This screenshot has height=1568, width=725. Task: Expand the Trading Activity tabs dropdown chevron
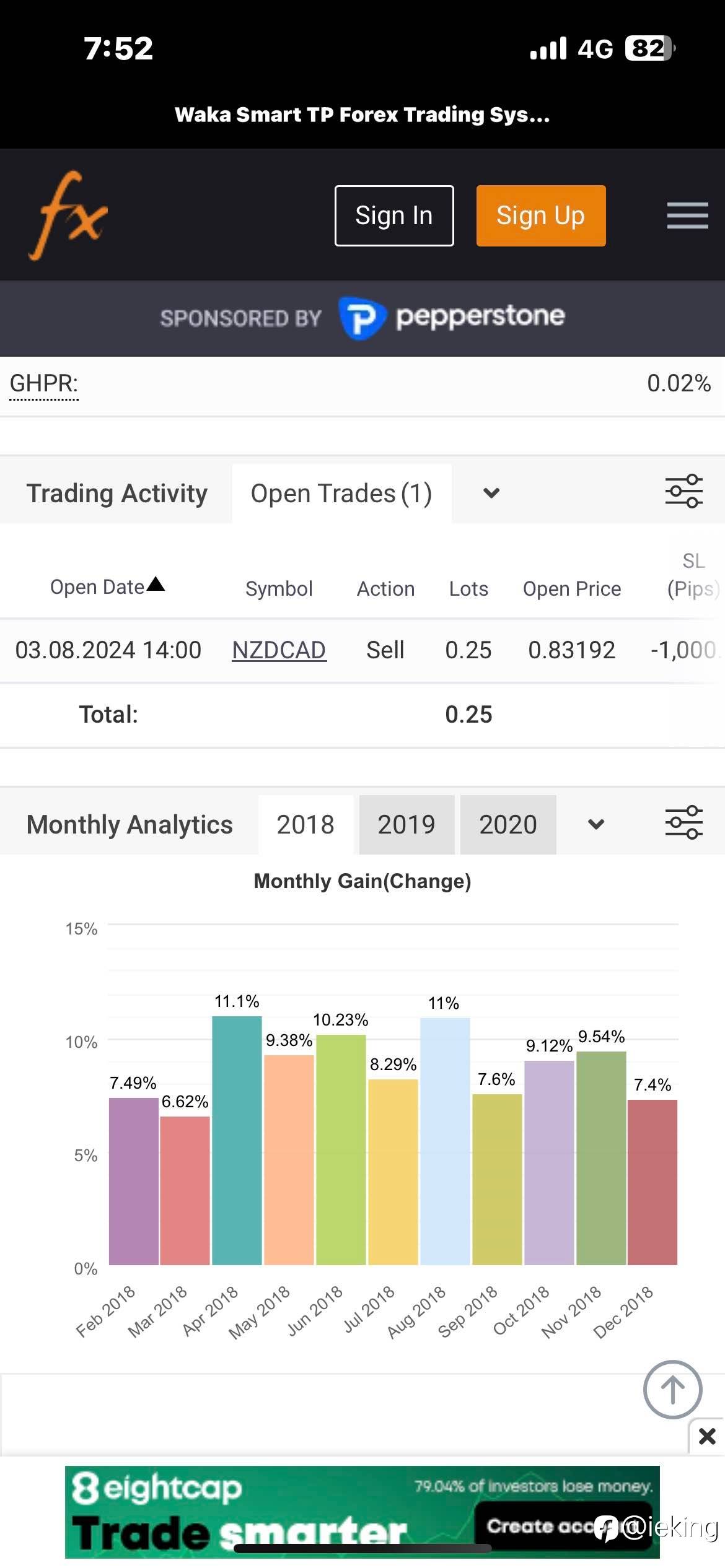(x=491, y=493)
